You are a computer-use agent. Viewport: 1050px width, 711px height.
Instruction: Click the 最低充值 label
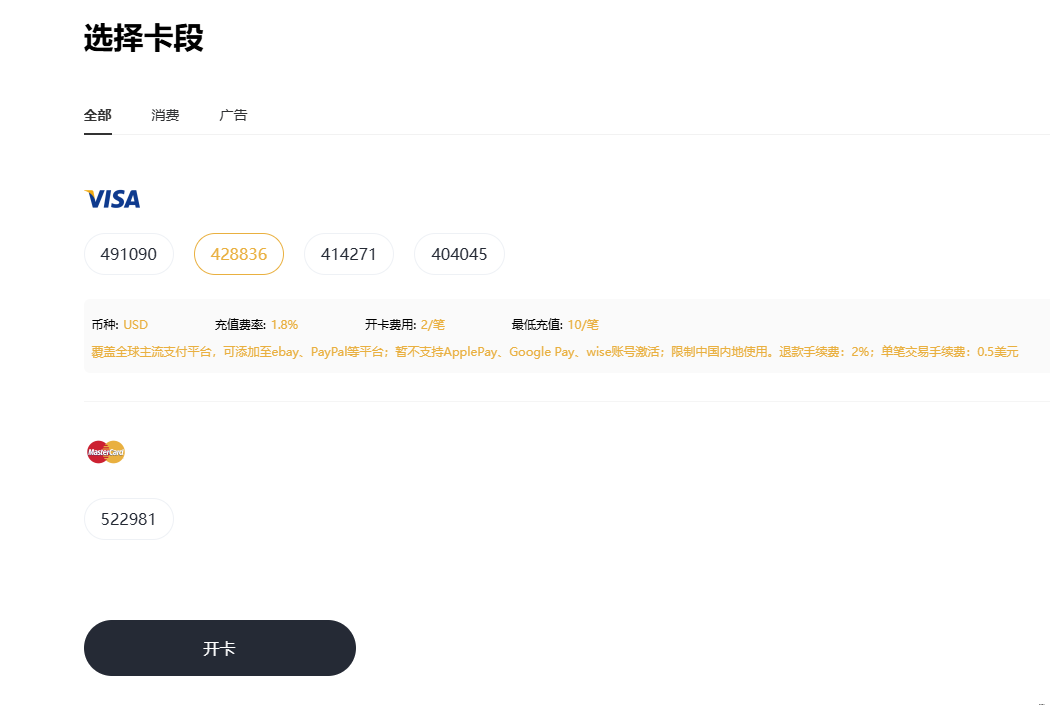coord(537,325)
